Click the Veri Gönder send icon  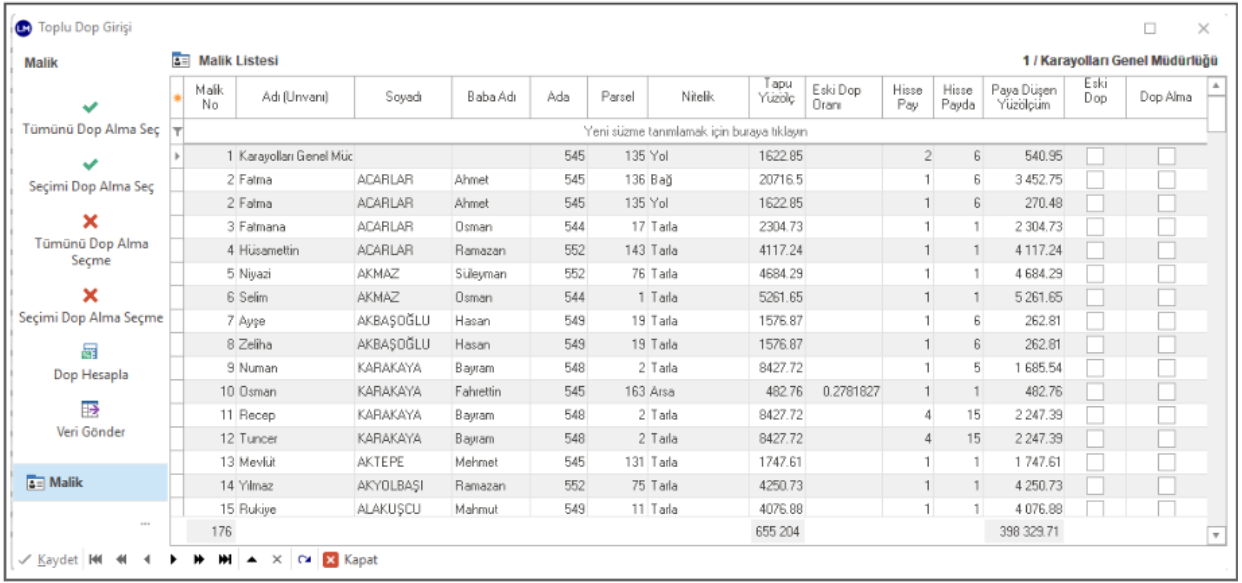90,409
